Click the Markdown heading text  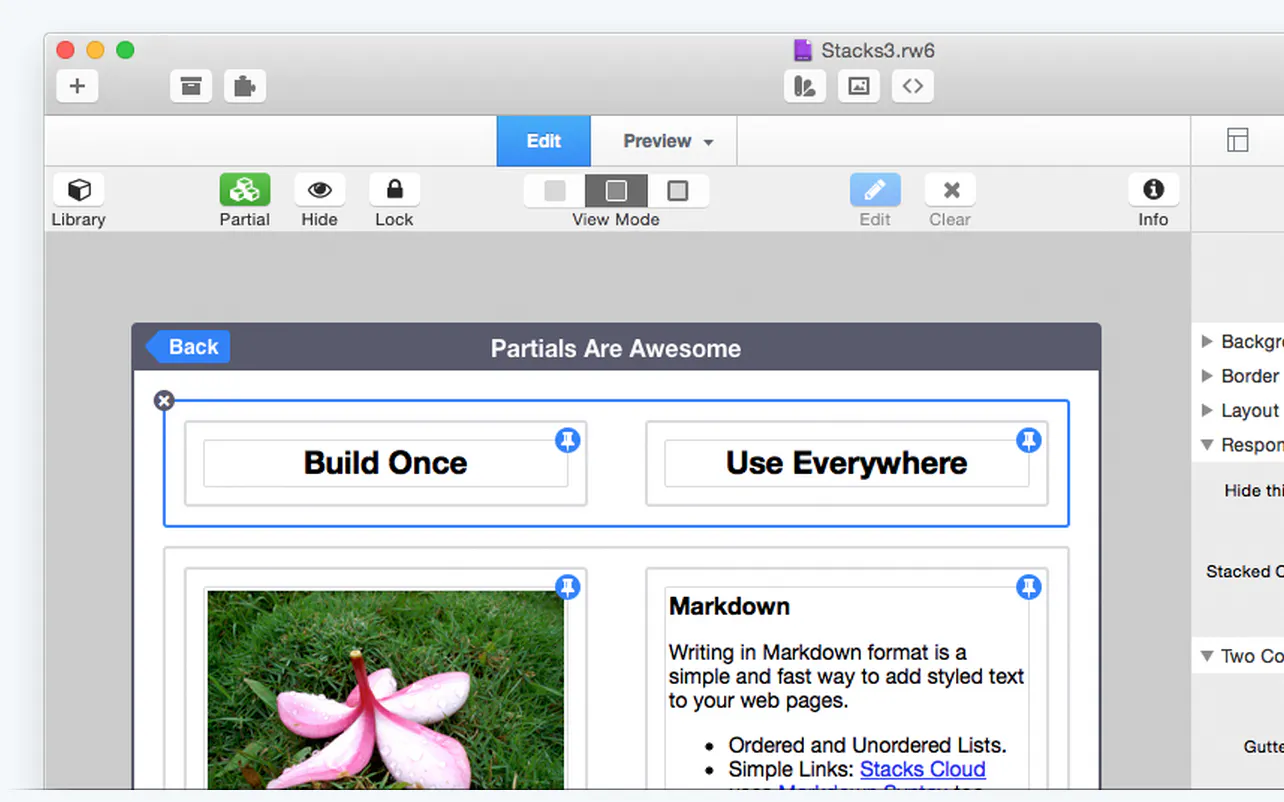pyautogui.click(x=730, y=606)
